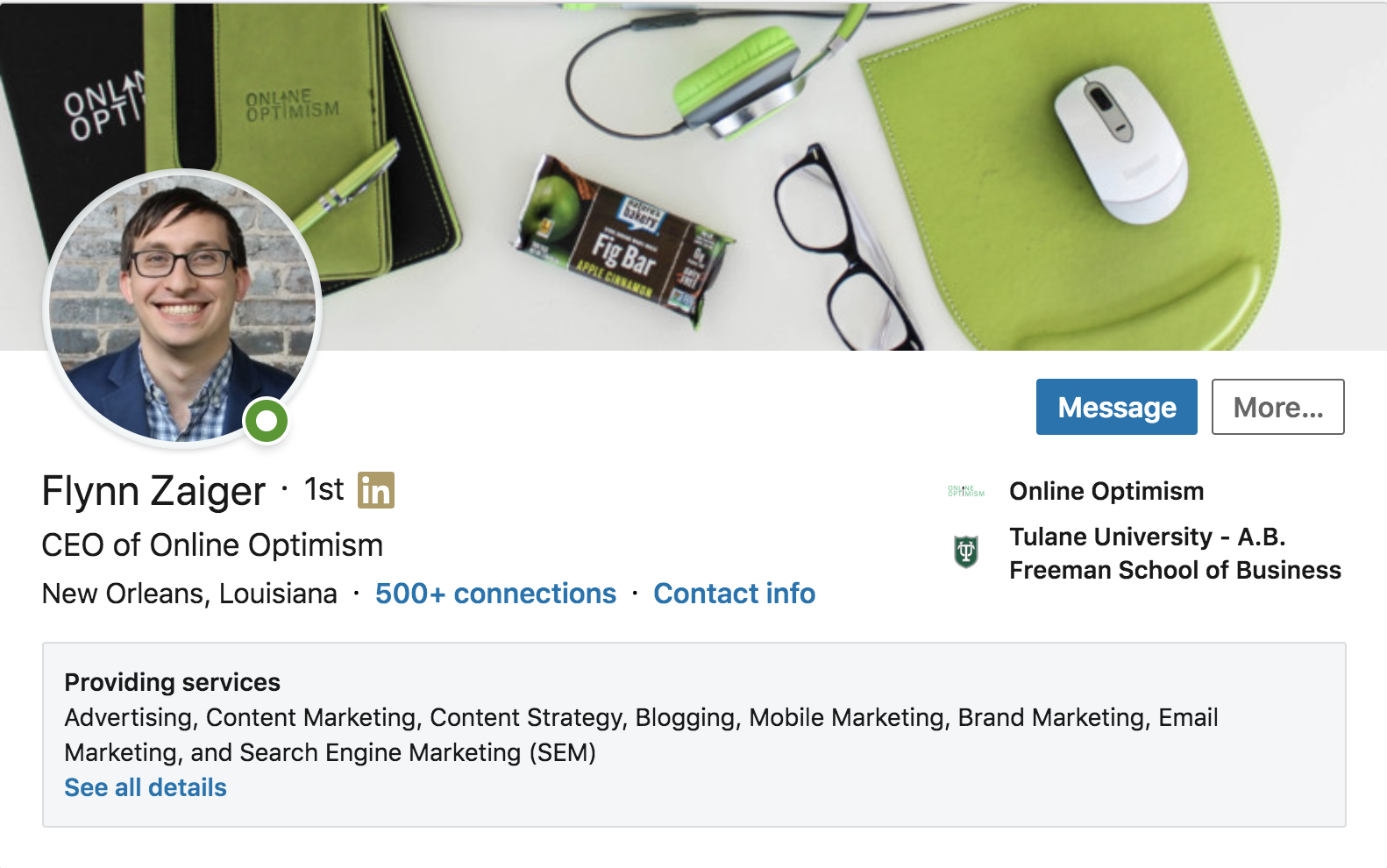
Task: Expand the More... options menu
Action: tap(1277, 407)
